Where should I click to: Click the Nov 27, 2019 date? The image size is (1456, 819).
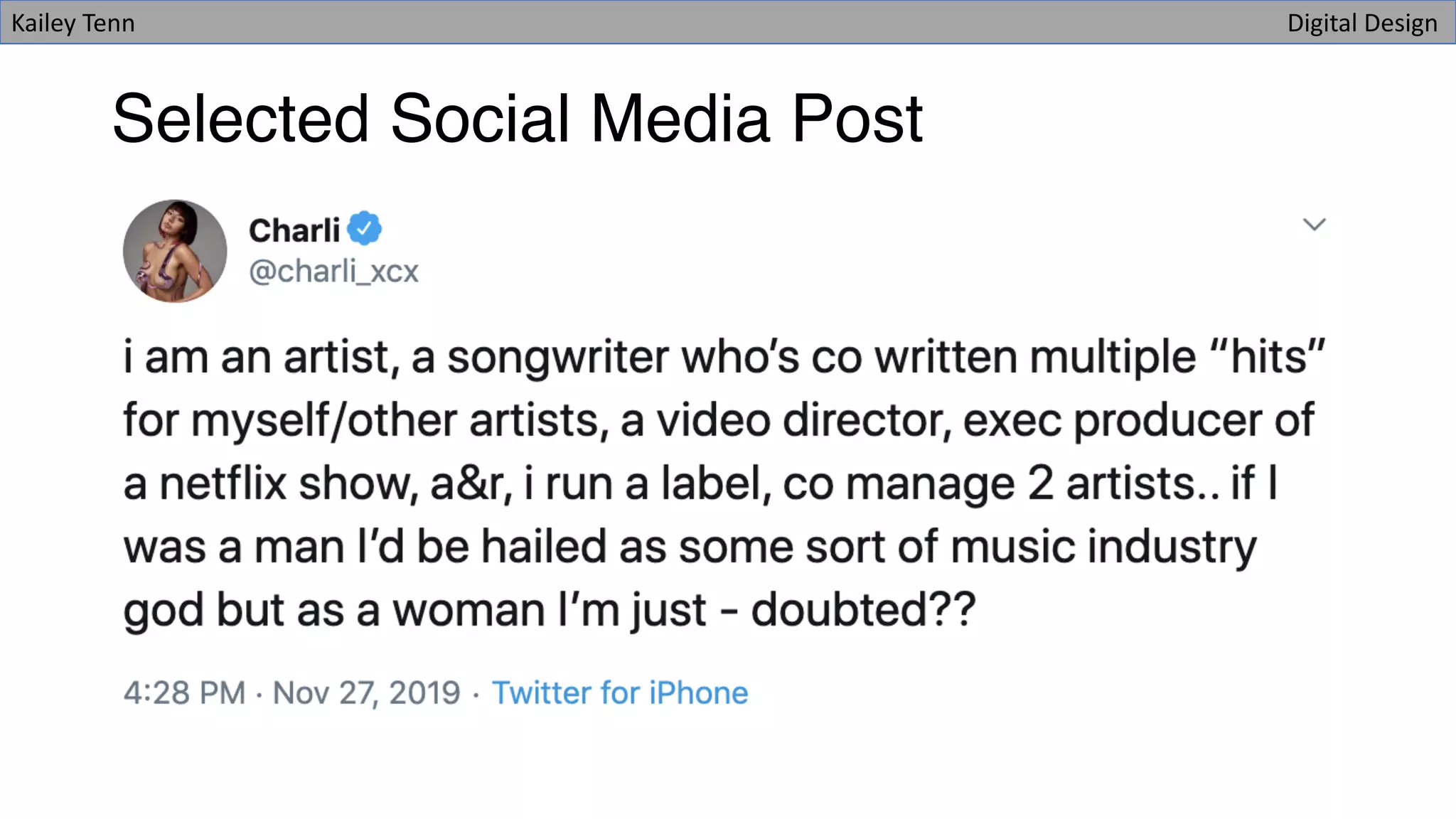click(366, 693)
